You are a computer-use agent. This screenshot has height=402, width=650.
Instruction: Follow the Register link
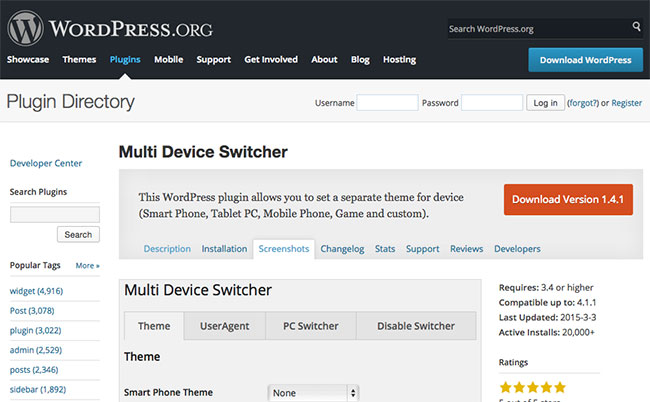[626, 103]
